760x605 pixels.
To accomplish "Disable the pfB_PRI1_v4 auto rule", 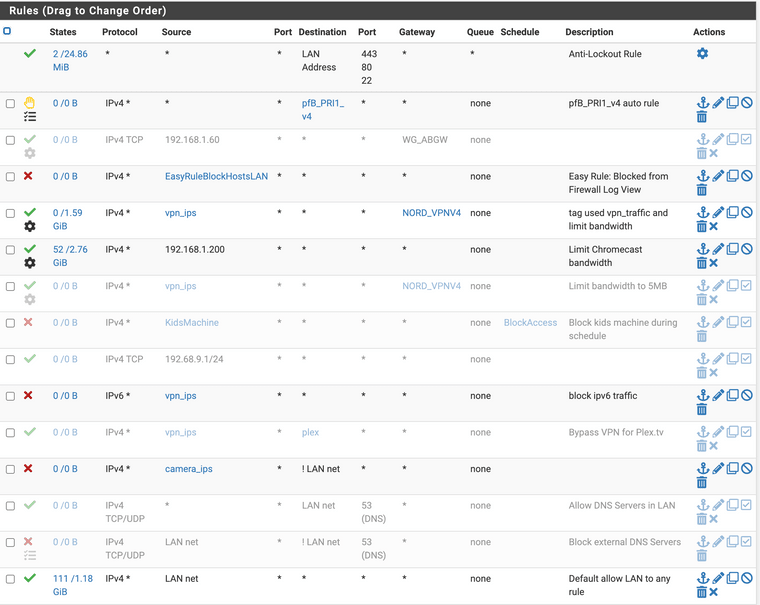I will click(747, 102).
